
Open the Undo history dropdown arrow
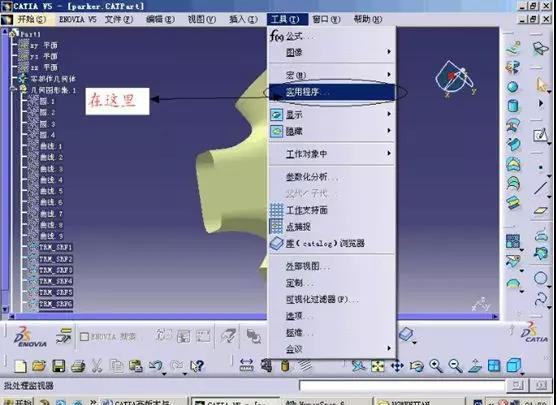pos(164,374)
